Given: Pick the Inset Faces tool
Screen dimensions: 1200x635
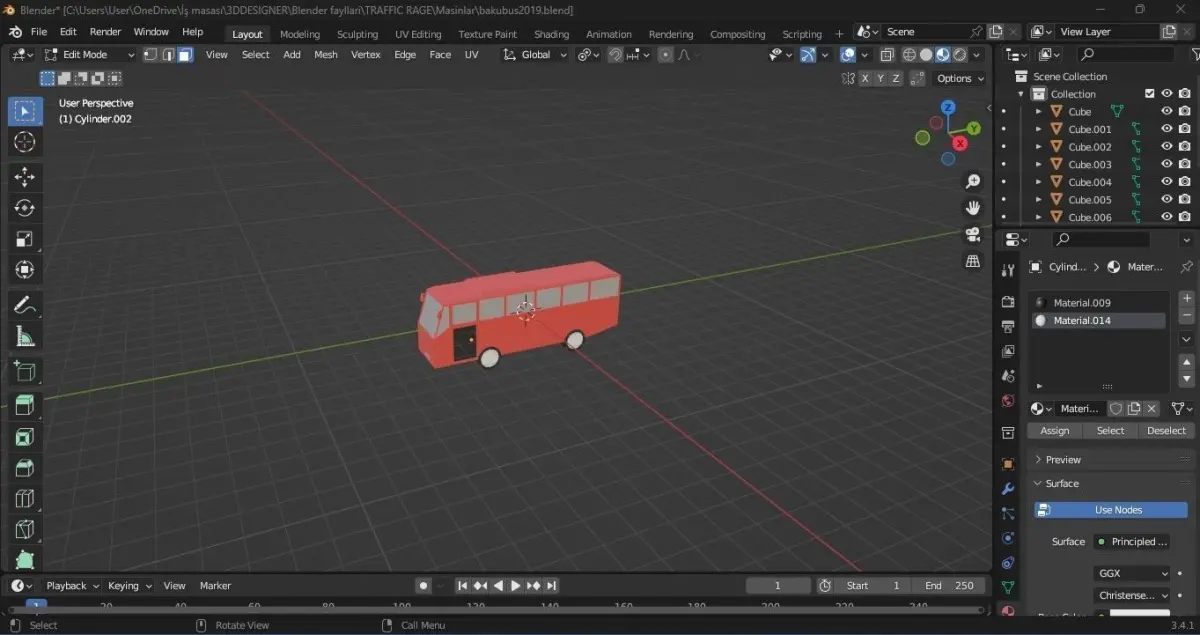Looking at the screenshot, I should coord(25,437).
